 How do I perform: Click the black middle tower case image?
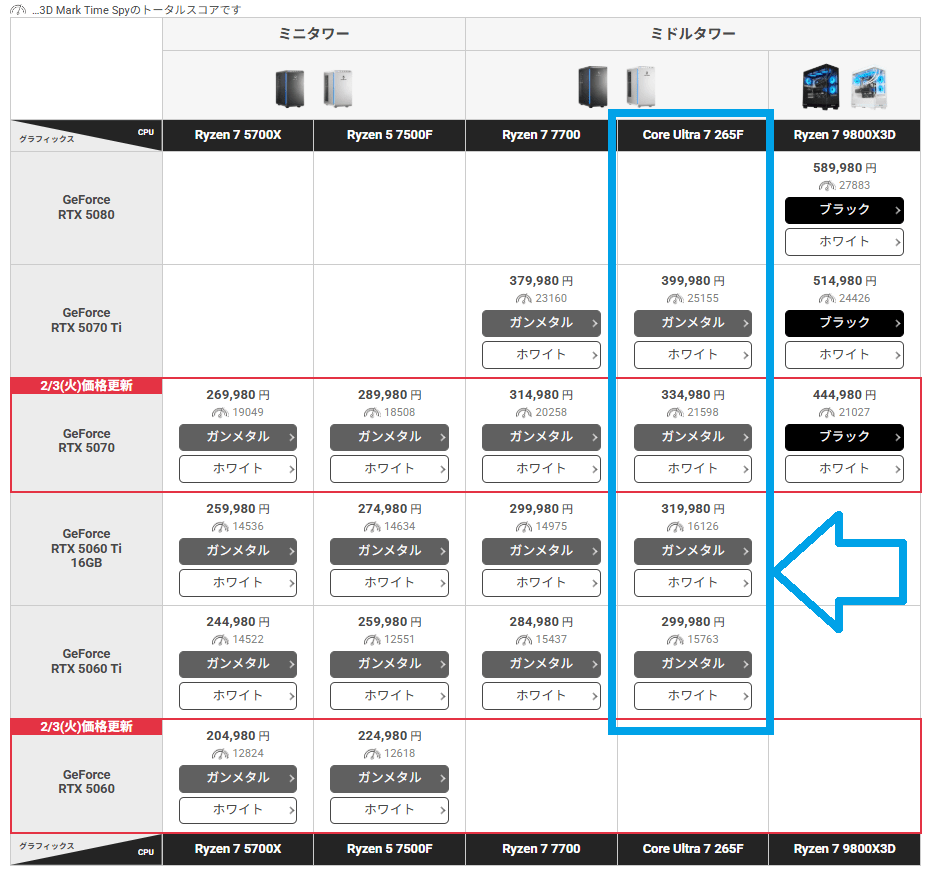(592, 87)
